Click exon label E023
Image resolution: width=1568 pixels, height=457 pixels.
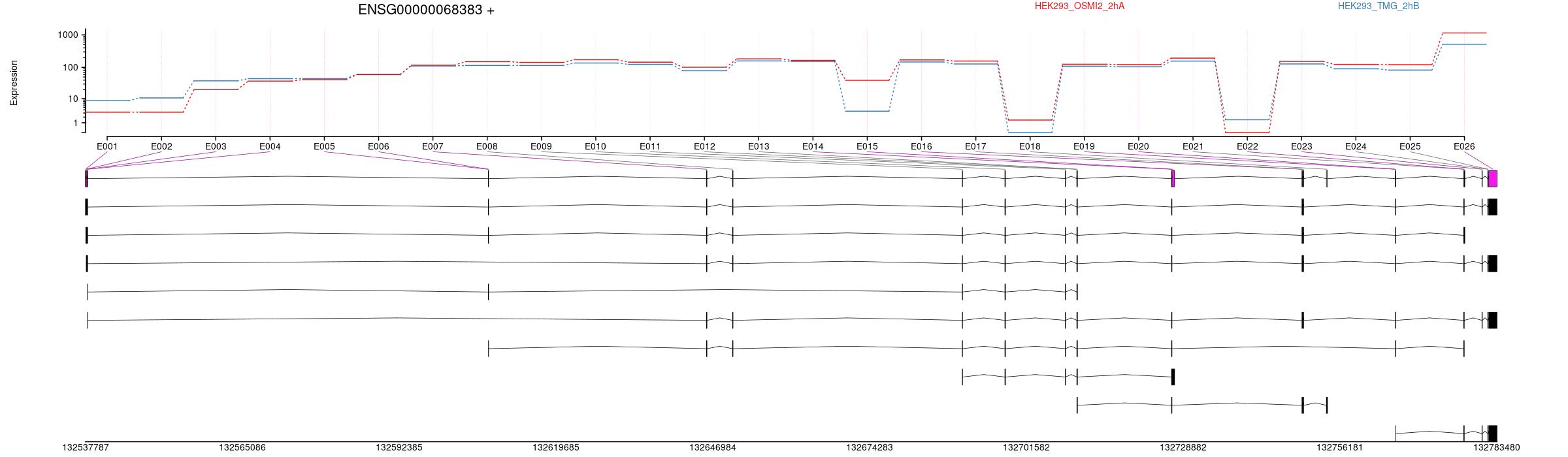click(1301, 146)
